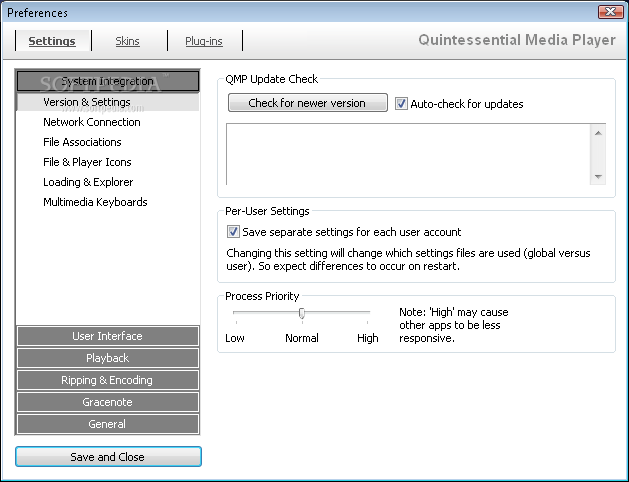The image size is (629, 482).
Task: Expand the General section
Action: pyautogui.click(x=108, y=424)
